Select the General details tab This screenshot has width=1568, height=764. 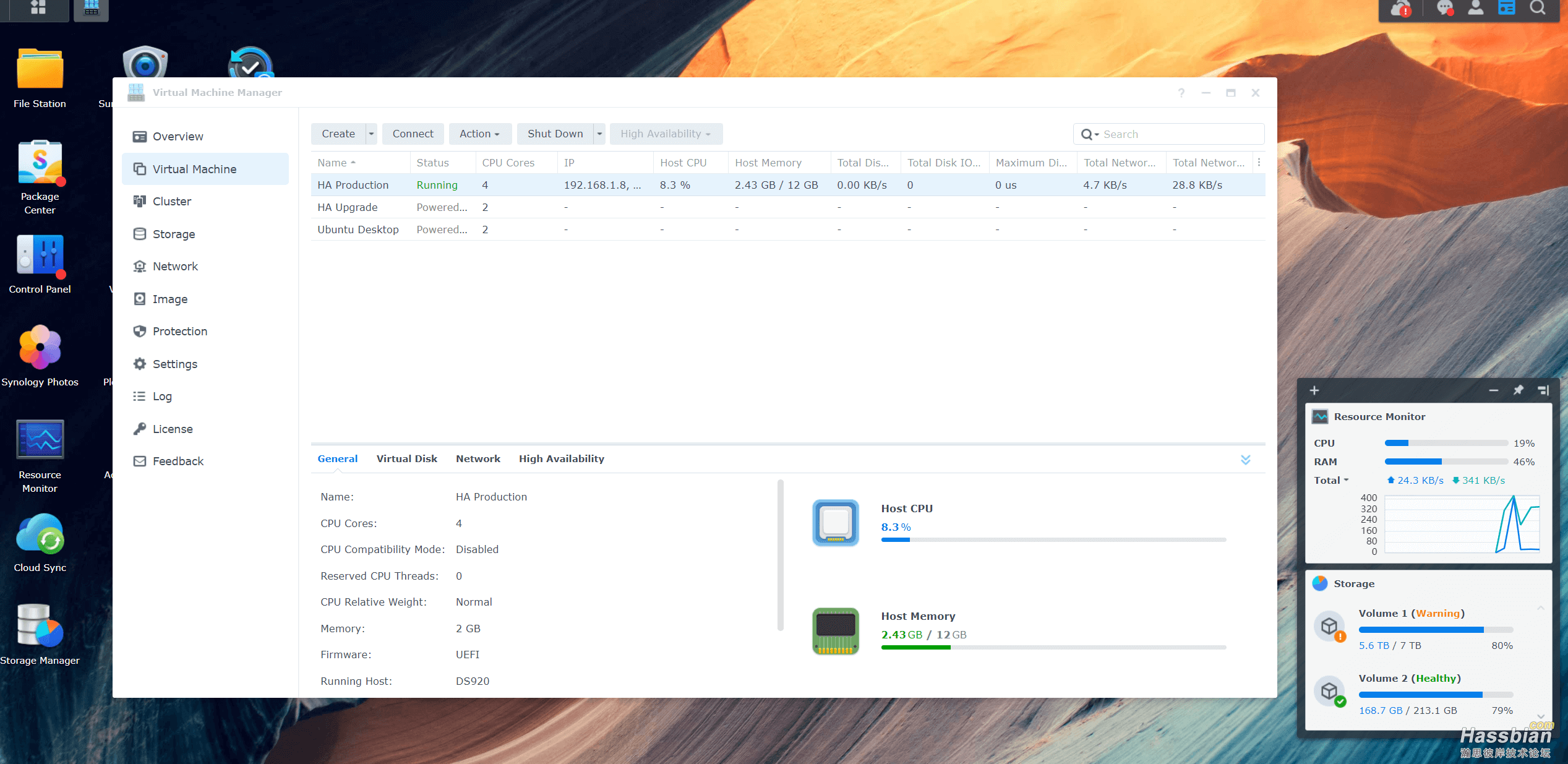point(338,458)
